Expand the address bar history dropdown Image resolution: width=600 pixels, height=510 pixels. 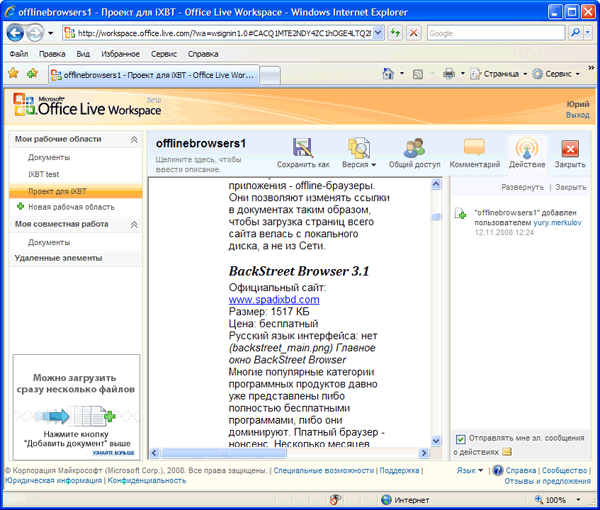tap(378, 33)
